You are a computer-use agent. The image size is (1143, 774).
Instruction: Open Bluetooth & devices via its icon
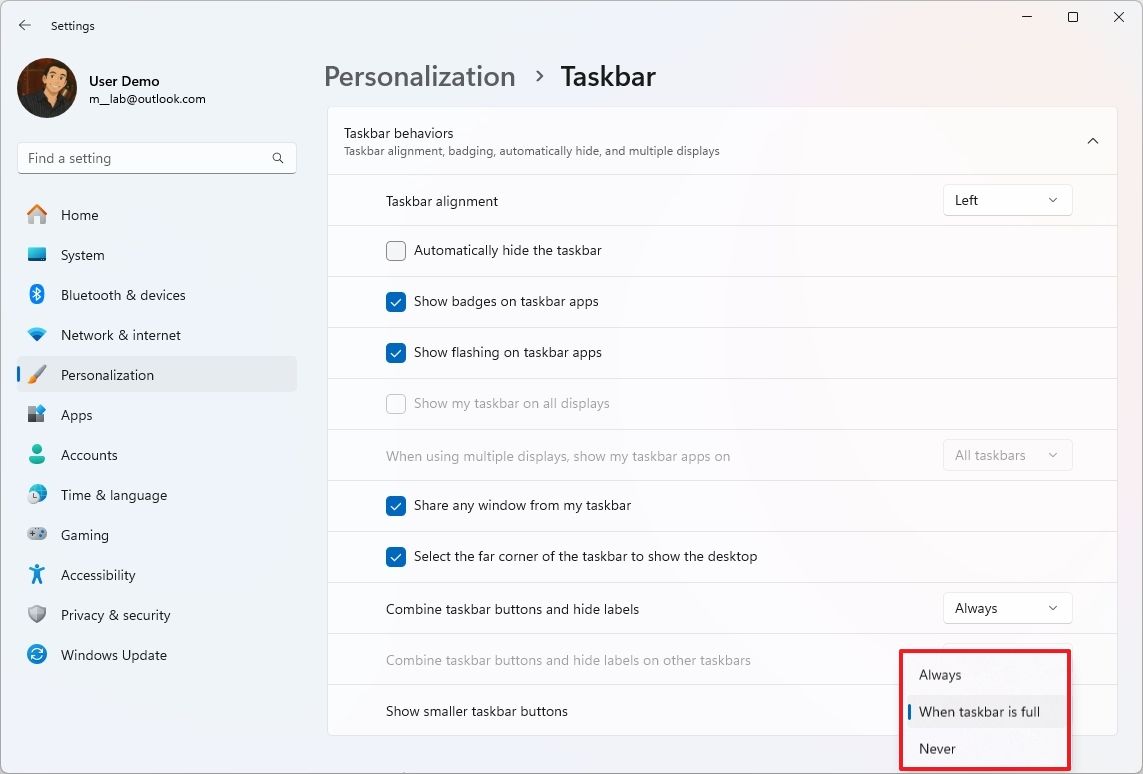click(x=37, y=295)
